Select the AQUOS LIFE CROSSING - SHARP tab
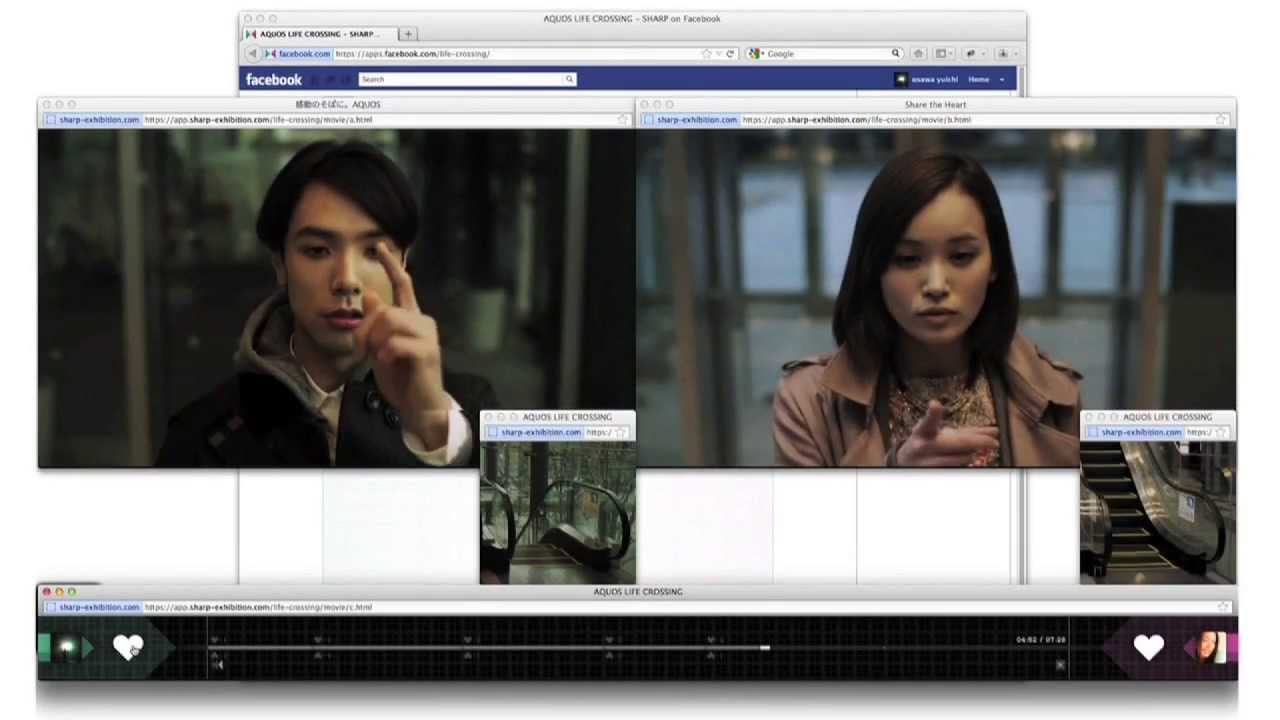 pos(319,34)
